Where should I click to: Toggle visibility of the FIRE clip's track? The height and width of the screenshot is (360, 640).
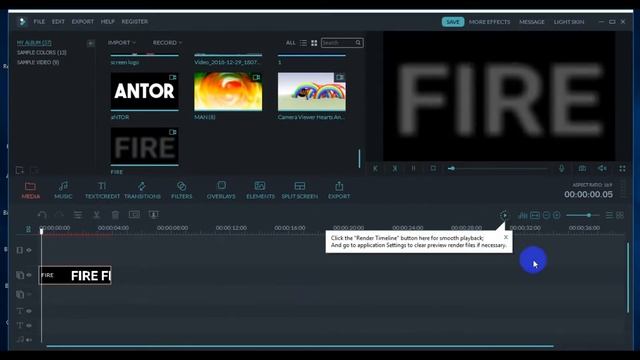(29, 275)
